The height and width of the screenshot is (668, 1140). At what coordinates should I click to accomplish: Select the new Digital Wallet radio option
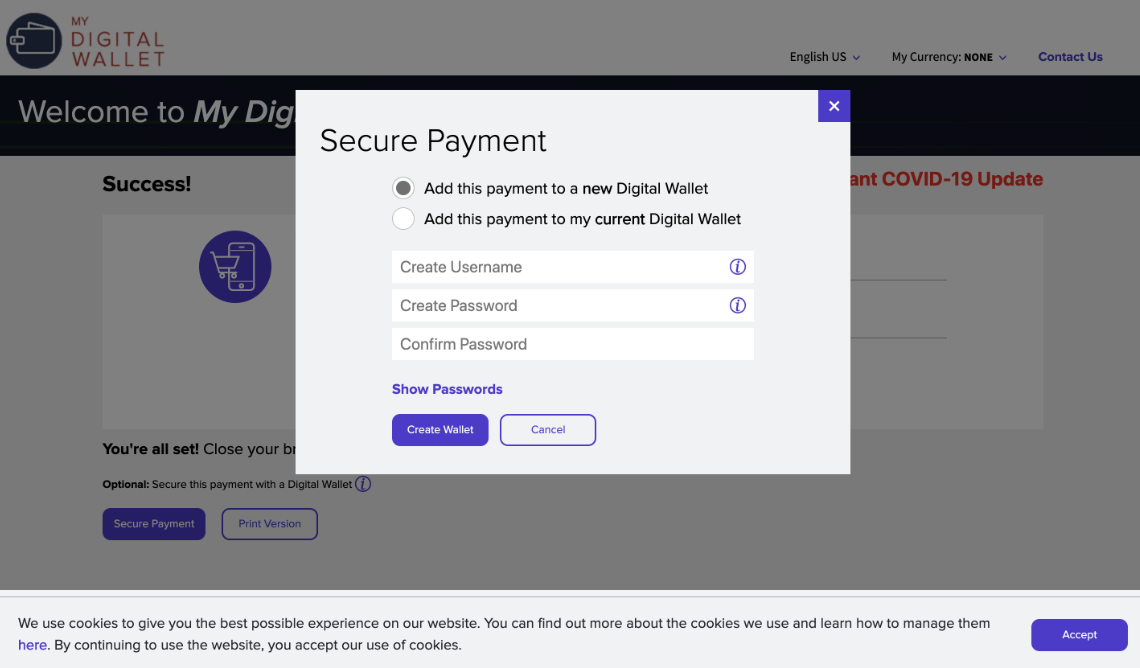click(x=403, y=188)
